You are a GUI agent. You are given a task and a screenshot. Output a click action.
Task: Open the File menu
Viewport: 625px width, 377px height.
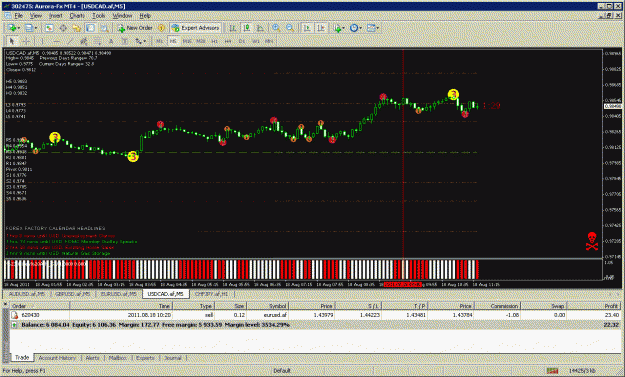(x=19, y=16)
